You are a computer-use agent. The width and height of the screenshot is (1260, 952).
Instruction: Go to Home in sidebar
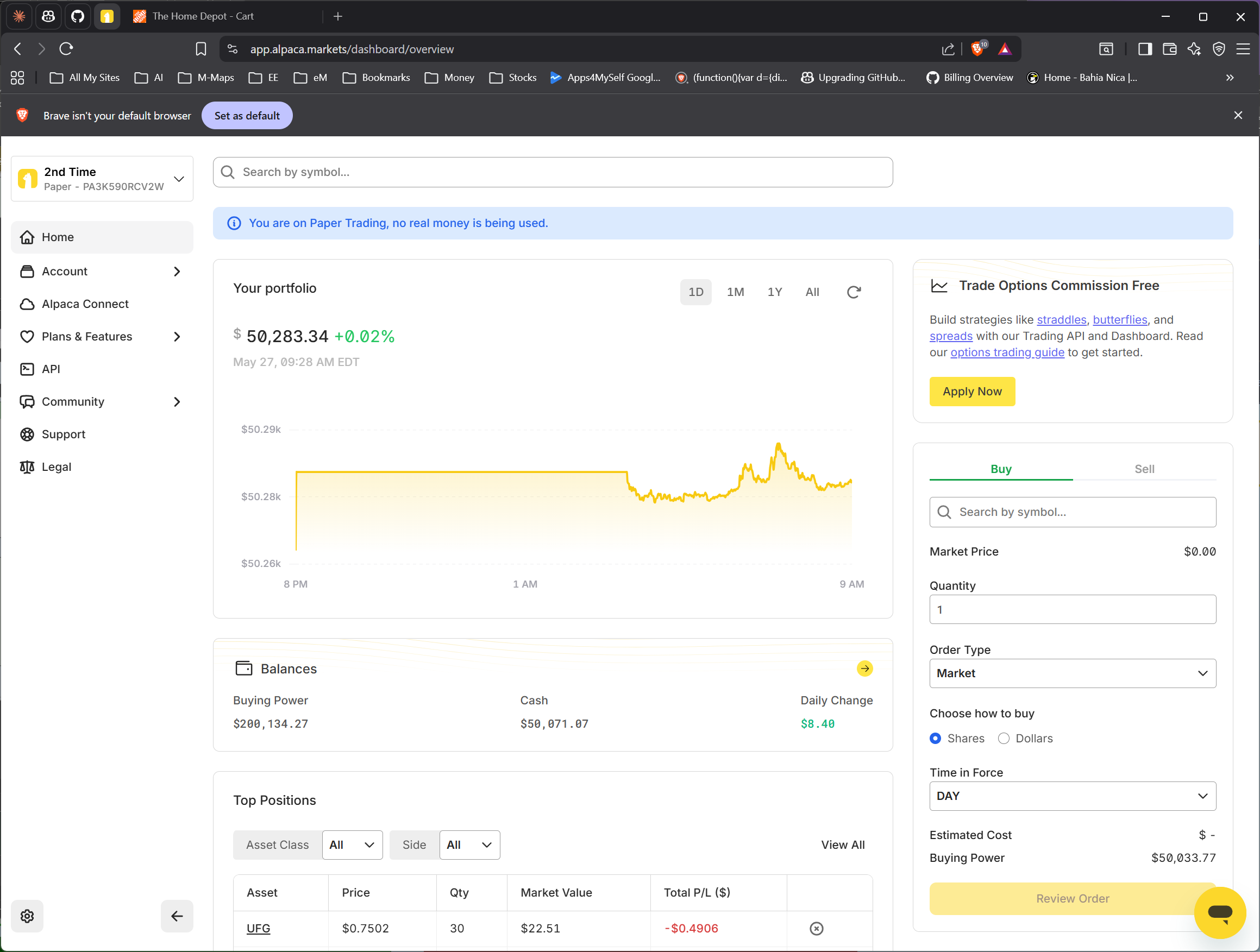[x=103, y=237]
